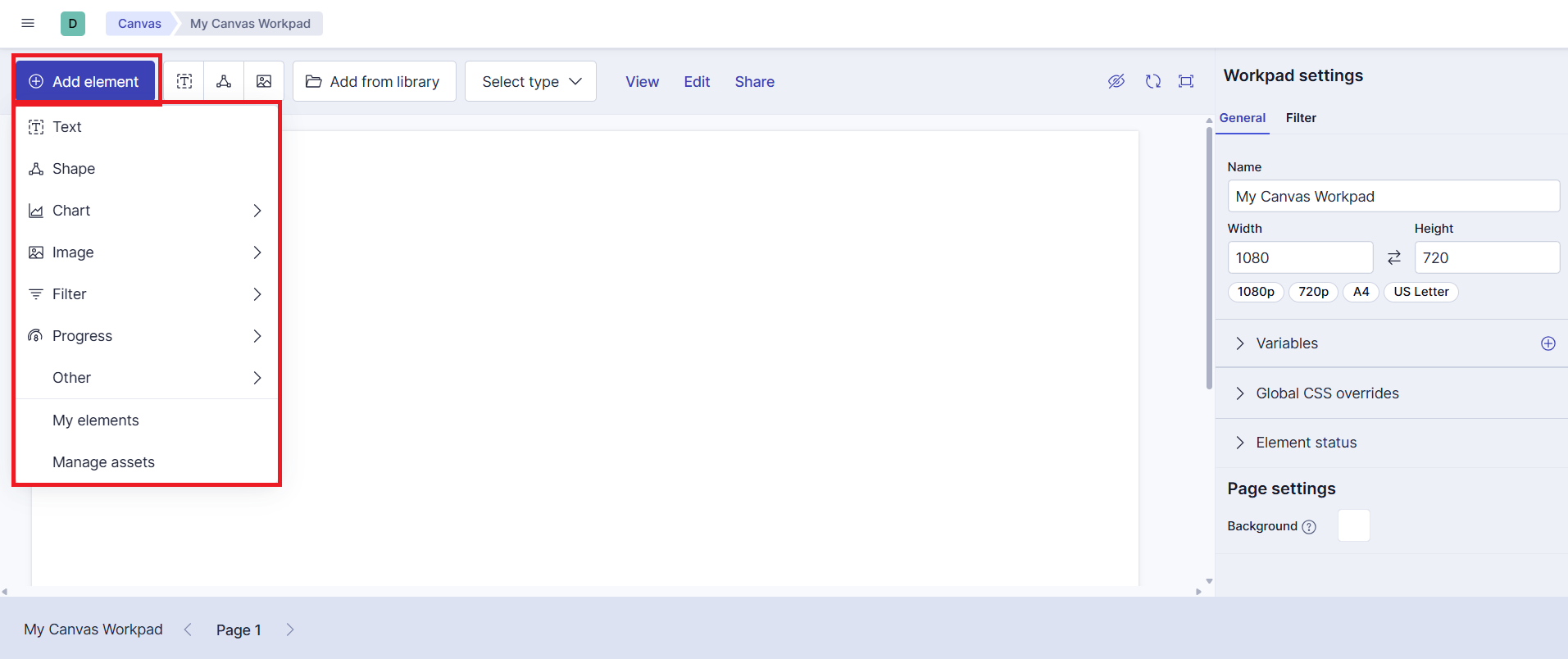The image size is (1568, 659).
Task: Expand the Other submenu
Action: pos(148,378)
